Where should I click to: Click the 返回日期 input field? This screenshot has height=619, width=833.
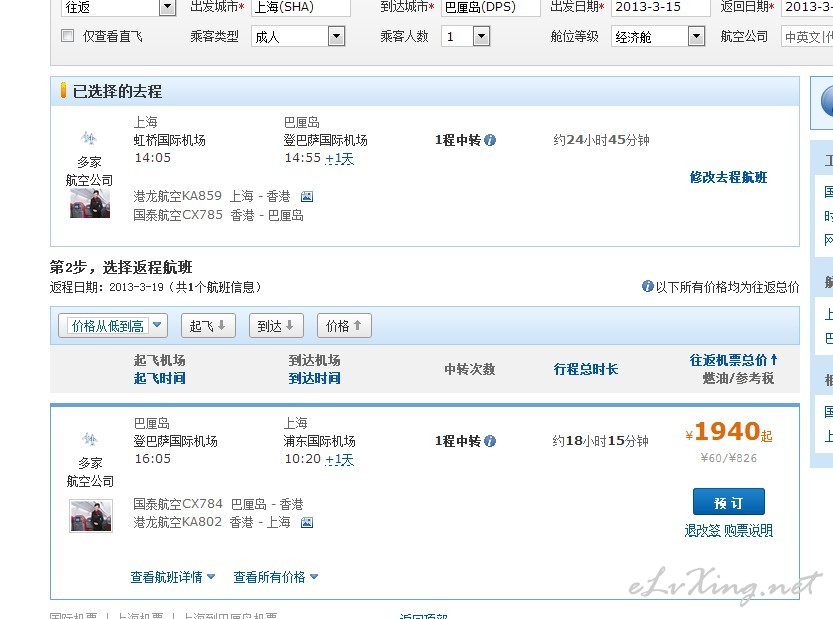coord(807,7)
